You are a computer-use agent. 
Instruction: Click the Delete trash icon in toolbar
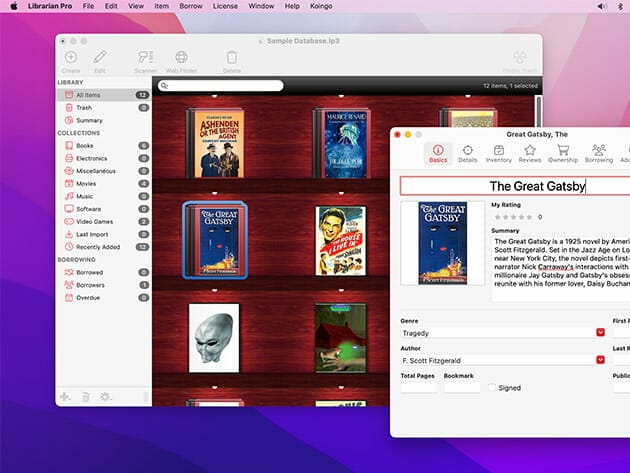(232, 58)
